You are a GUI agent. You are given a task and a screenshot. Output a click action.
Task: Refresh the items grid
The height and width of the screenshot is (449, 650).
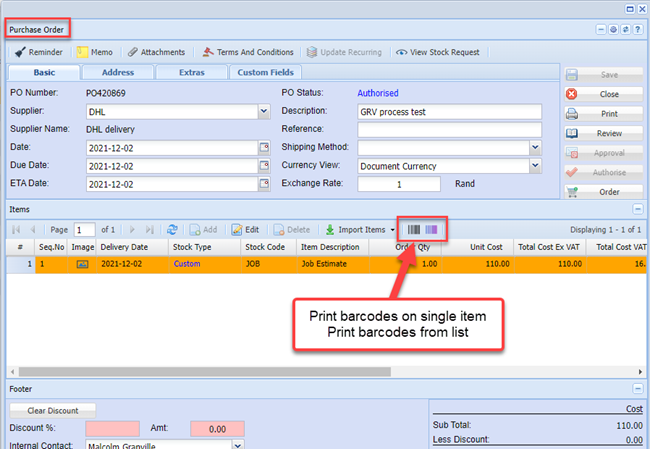[x=172, y=230]
